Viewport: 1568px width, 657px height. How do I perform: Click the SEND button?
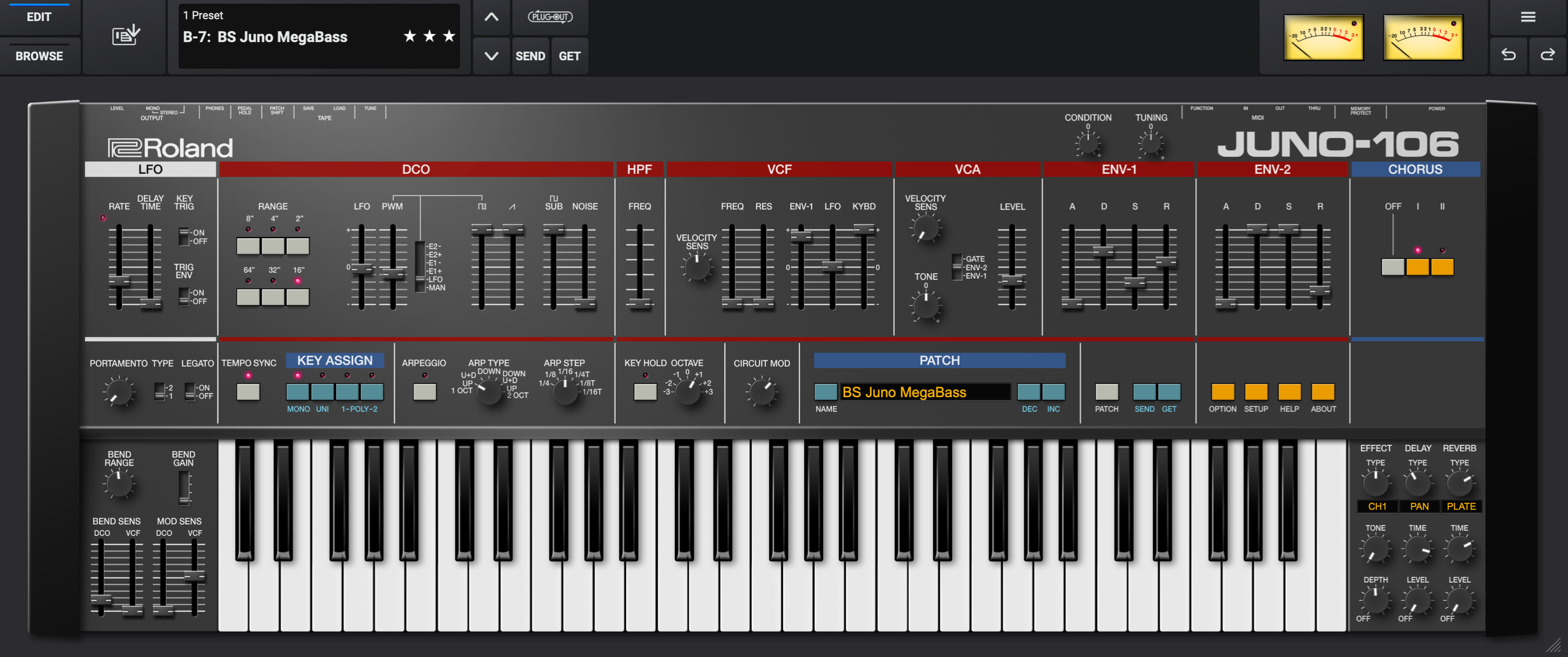pos(530,56)
